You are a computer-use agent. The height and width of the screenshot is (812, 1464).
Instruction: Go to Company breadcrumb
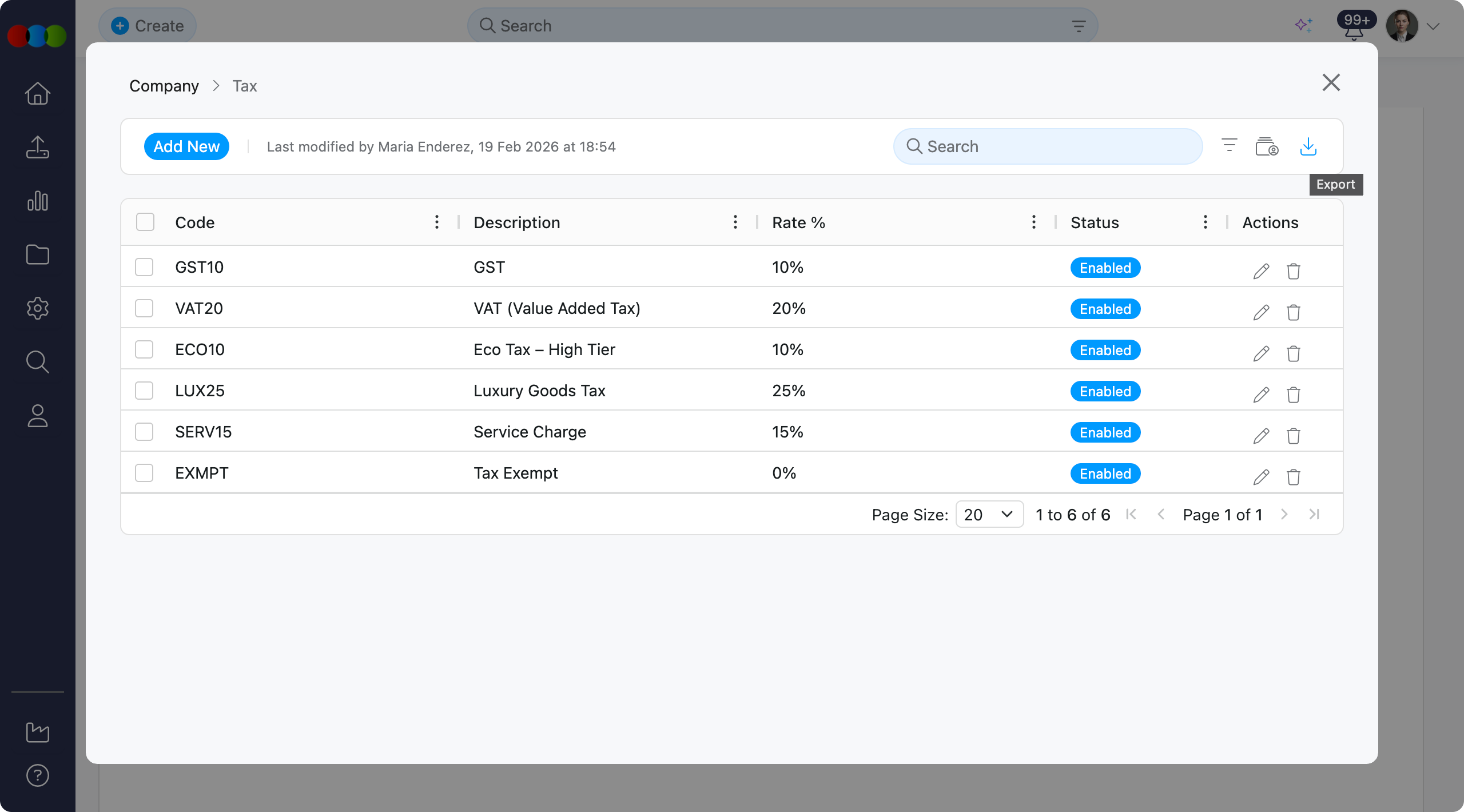[164, 86]
